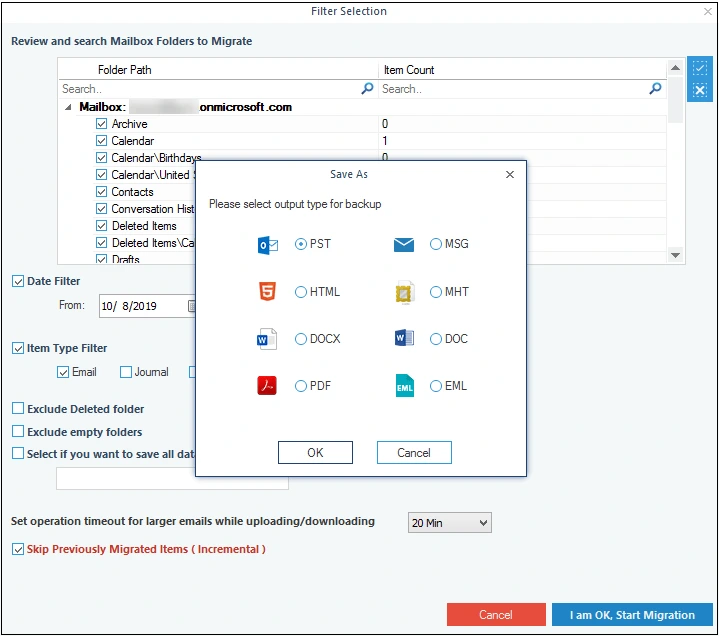
Task: Uncheck the Contacts folder checkbox
Action: pyautogui.click(x=101, y=192)
